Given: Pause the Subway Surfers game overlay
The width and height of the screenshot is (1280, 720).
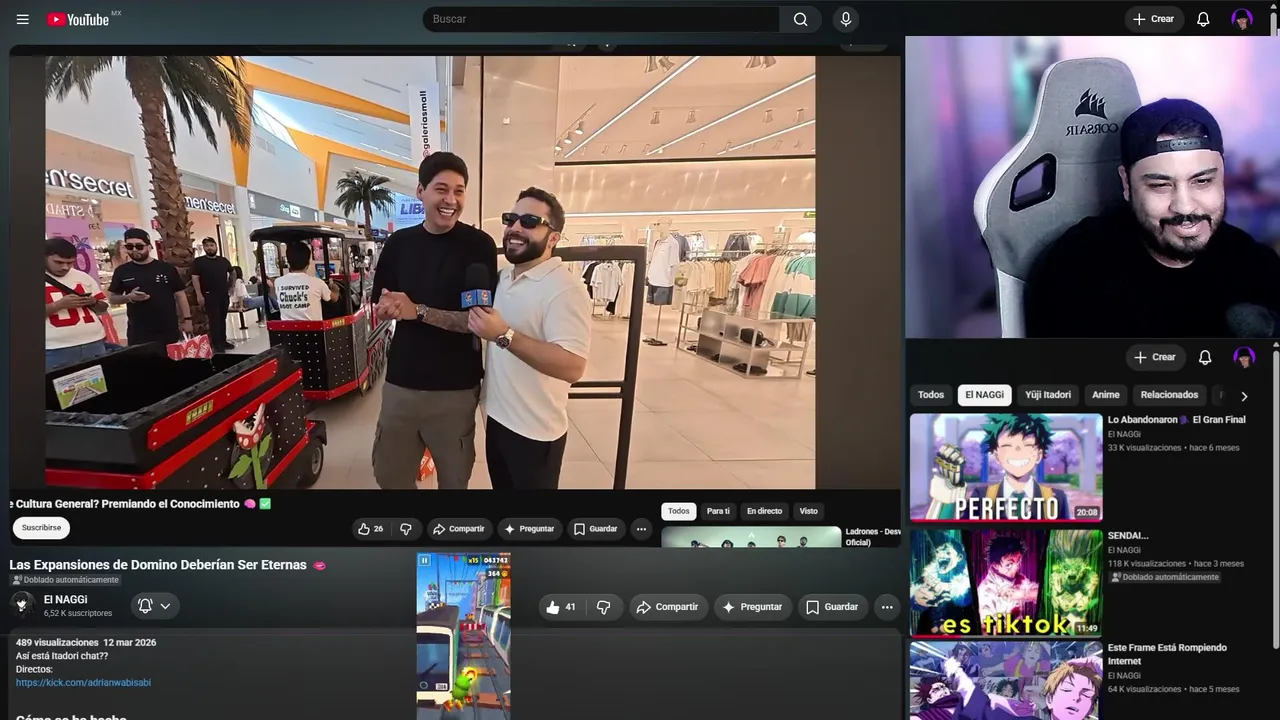Looking at the screenshot, I should click(424, 561).
